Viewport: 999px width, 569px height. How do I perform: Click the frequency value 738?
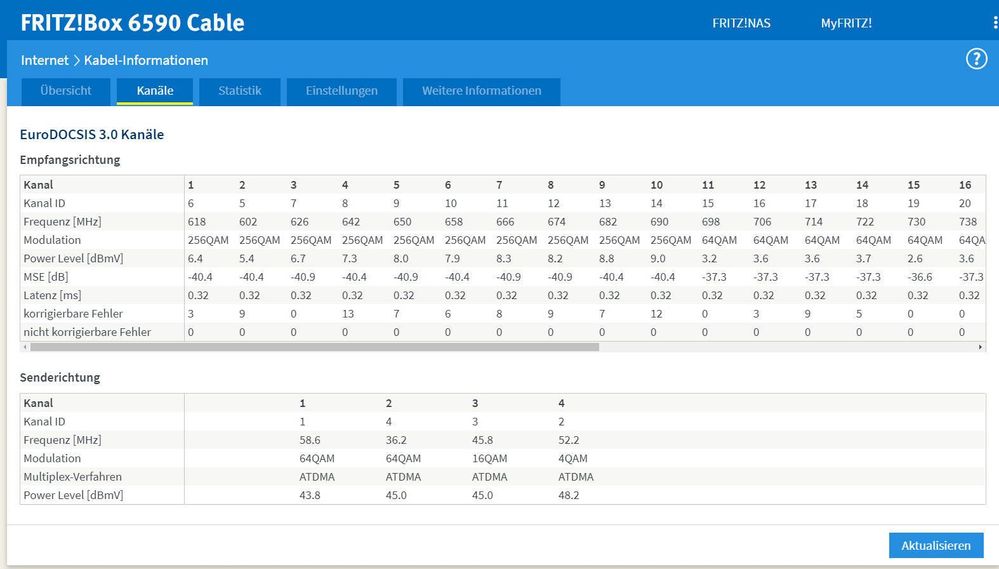[968, 222]
